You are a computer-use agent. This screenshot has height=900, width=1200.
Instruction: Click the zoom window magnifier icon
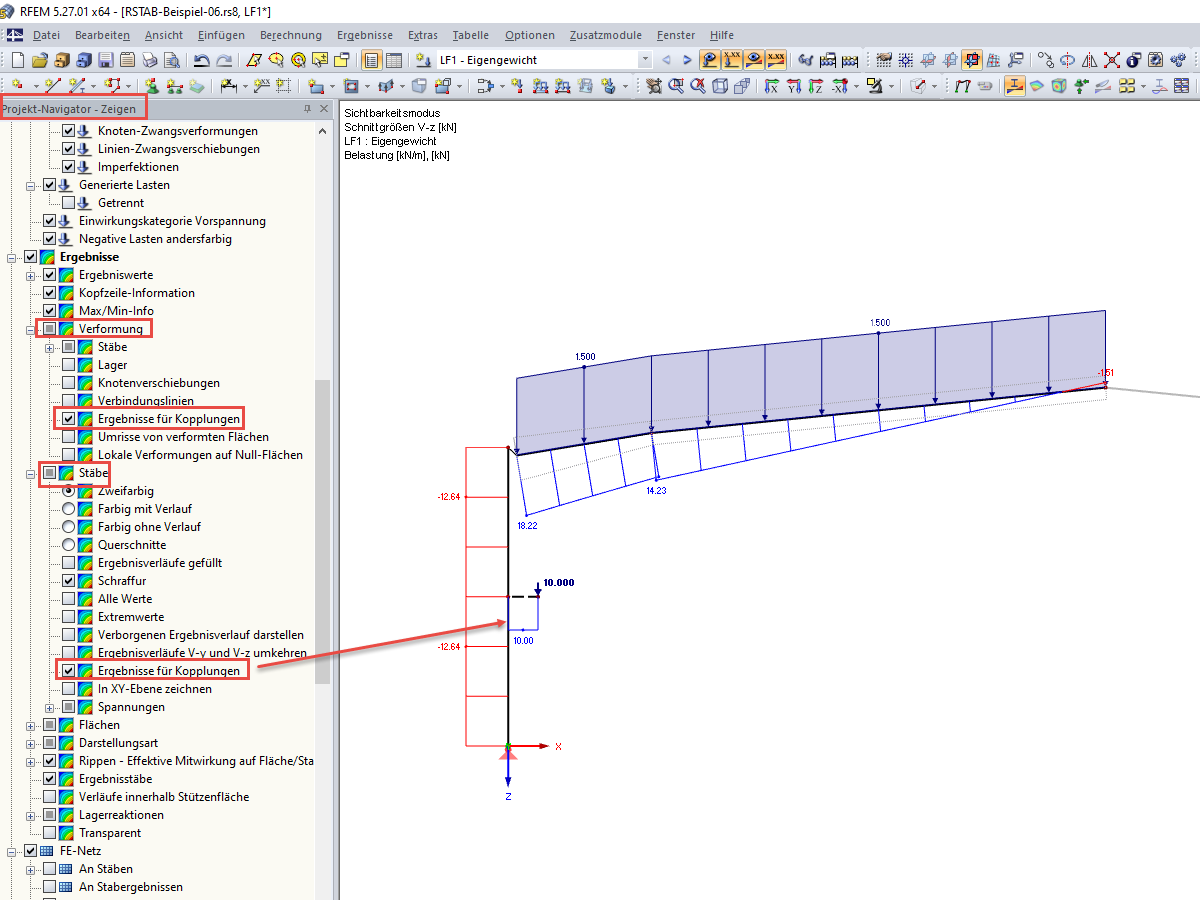675,86
